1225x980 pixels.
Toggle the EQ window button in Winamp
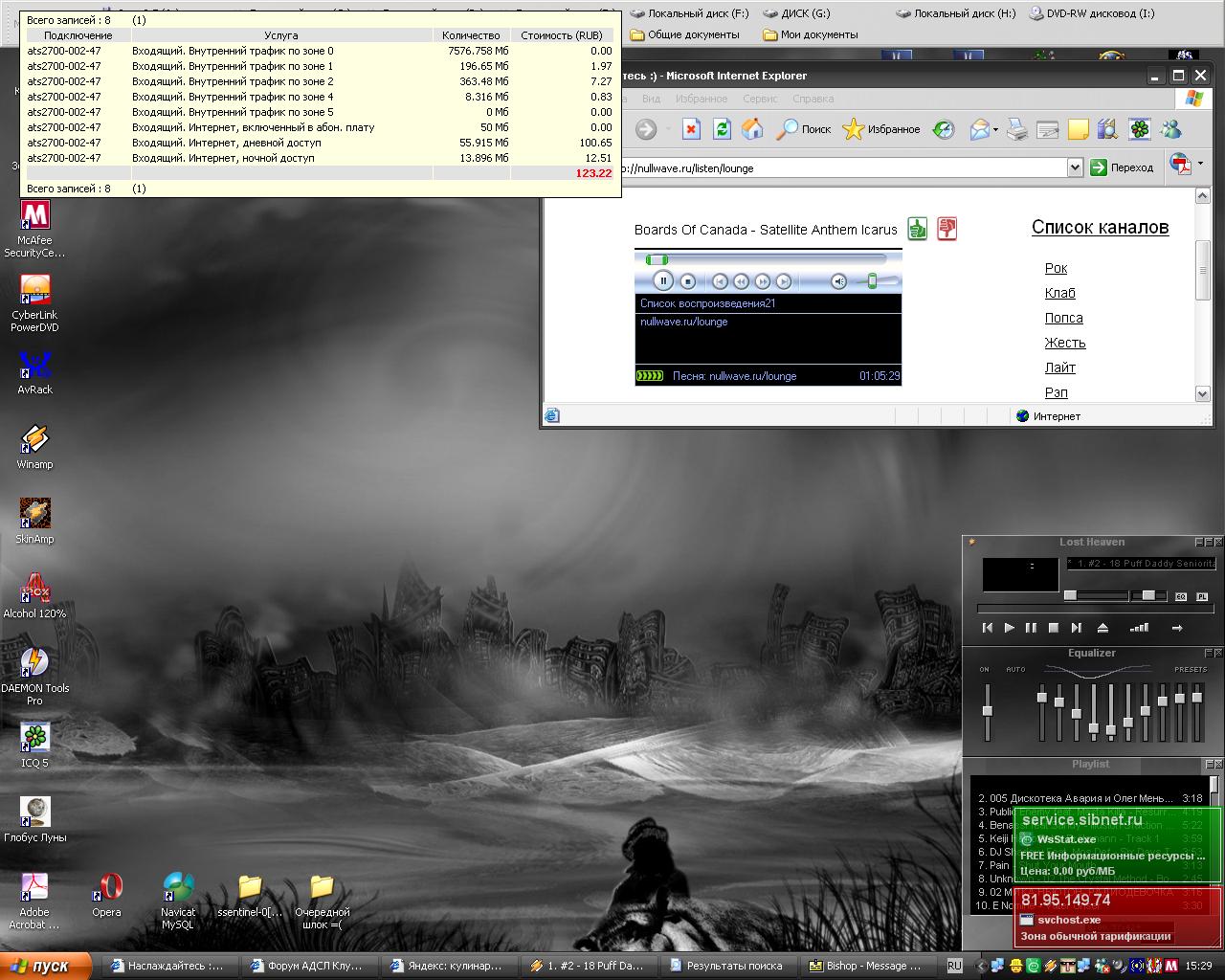point(1181,596)
